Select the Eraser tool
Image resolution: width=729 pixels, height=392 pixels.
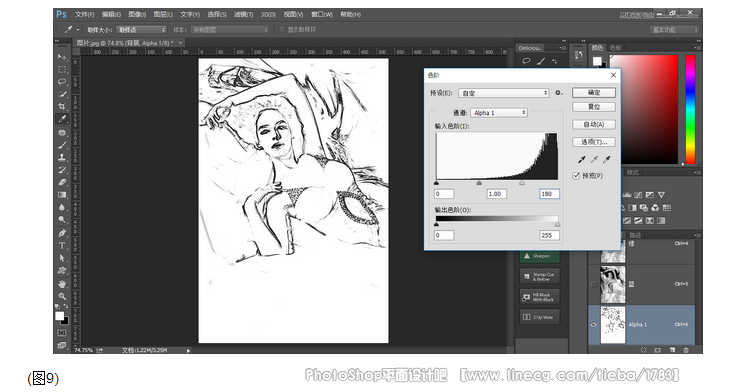tap(62, 182)
